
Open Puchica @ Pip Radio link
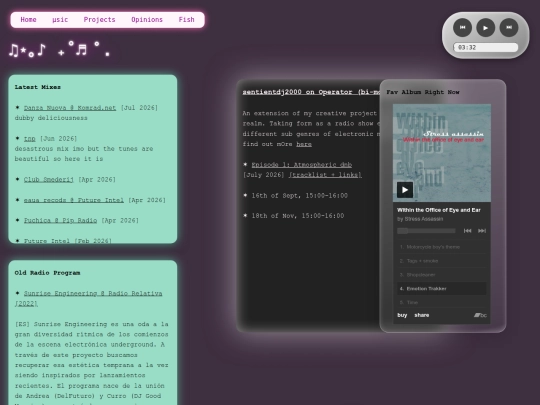click(60, 220)
